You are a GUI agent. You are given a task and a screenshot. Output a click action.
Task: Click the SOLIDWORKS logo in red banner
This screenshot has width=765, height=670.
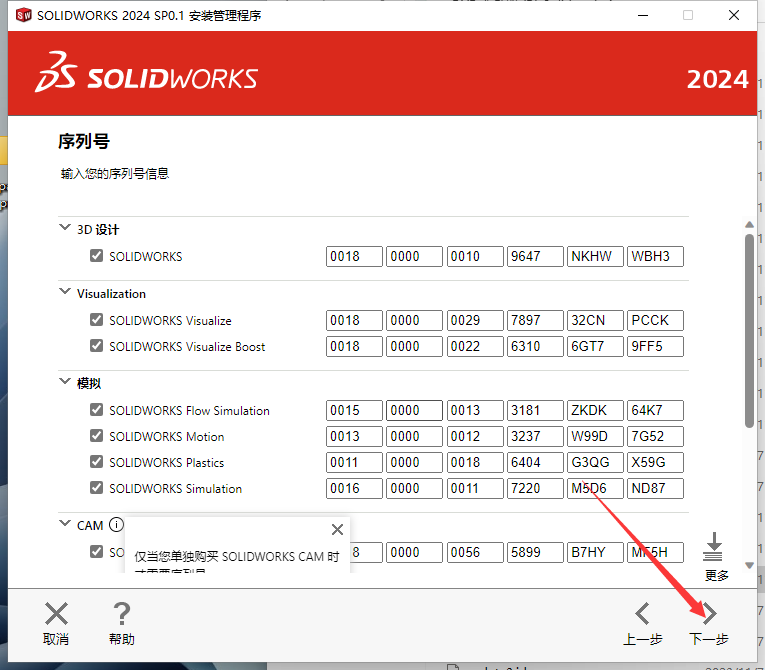click(147, 78)
